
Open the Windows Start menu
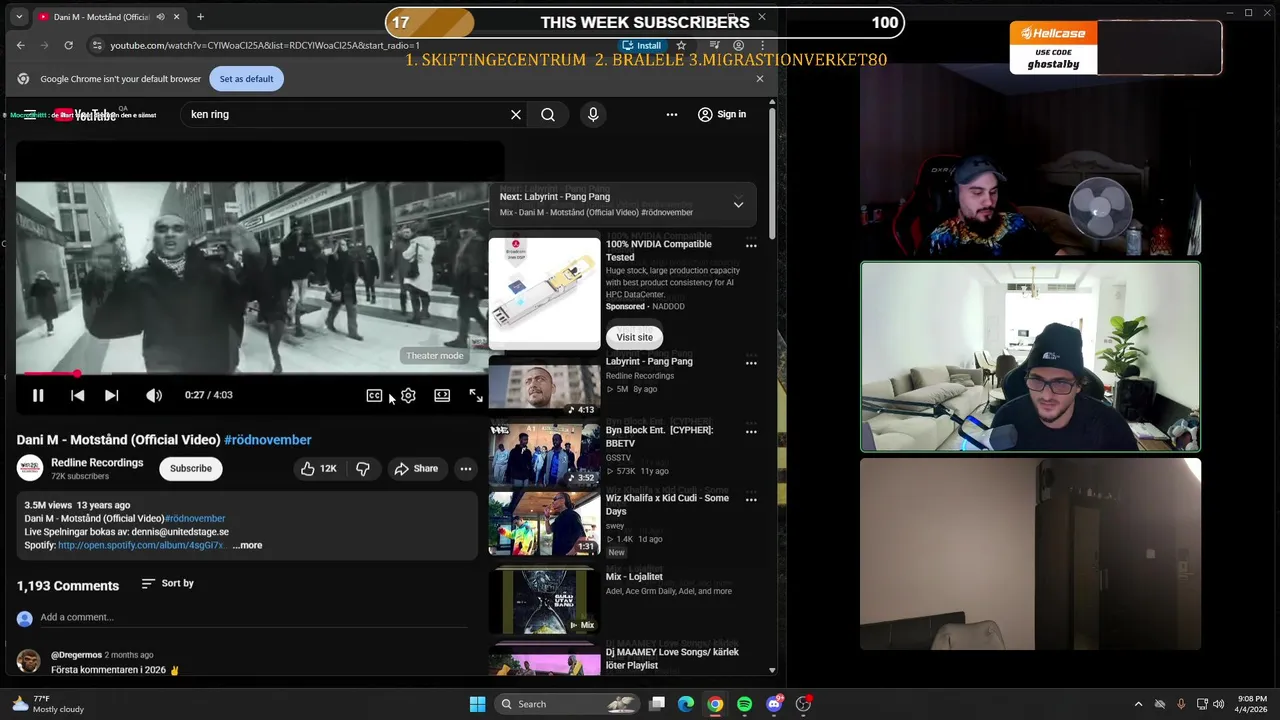click(x=477, y=704)
